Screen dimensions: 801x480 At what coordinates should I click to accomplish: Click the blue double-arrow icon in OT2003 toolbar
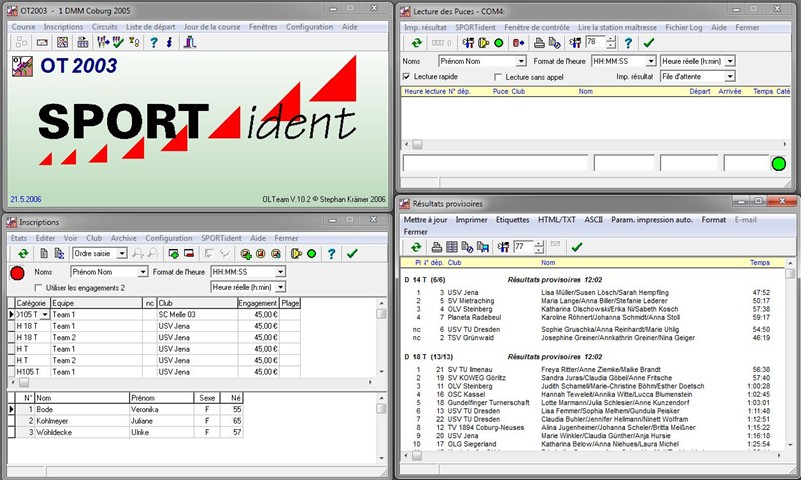[x=169, y=42]
